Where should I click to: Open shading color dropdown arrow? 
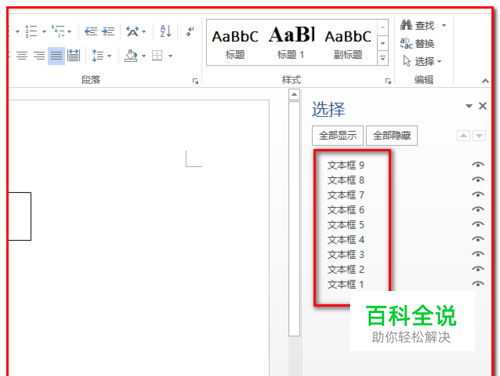144,56
